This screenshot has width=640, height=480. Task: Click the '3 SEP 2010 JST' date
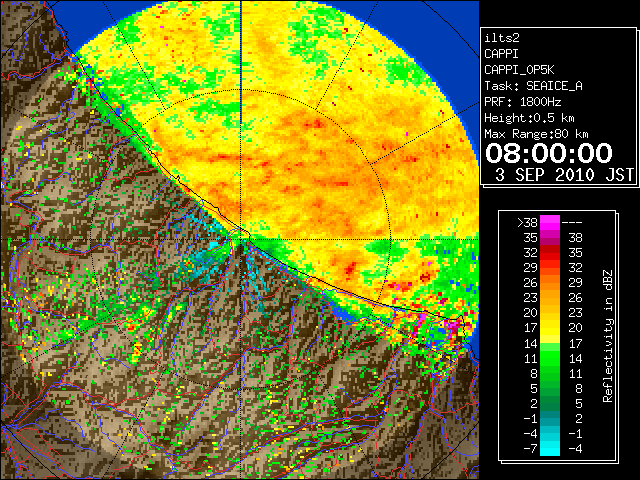[x=564, y=175]
